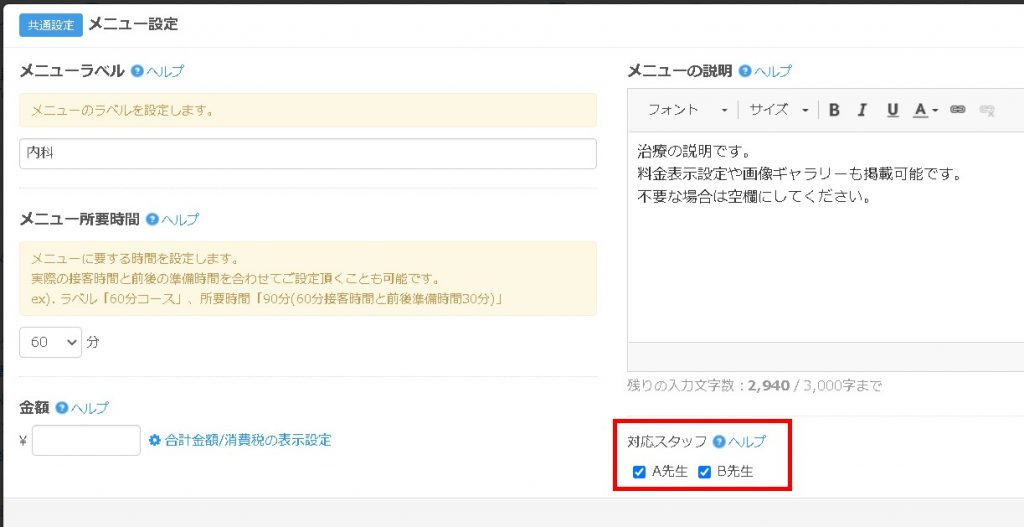This screenshot has height=527, width=1024.
Task: Click the remove link icon in editor toolbar
Action: tap(988, 110)
